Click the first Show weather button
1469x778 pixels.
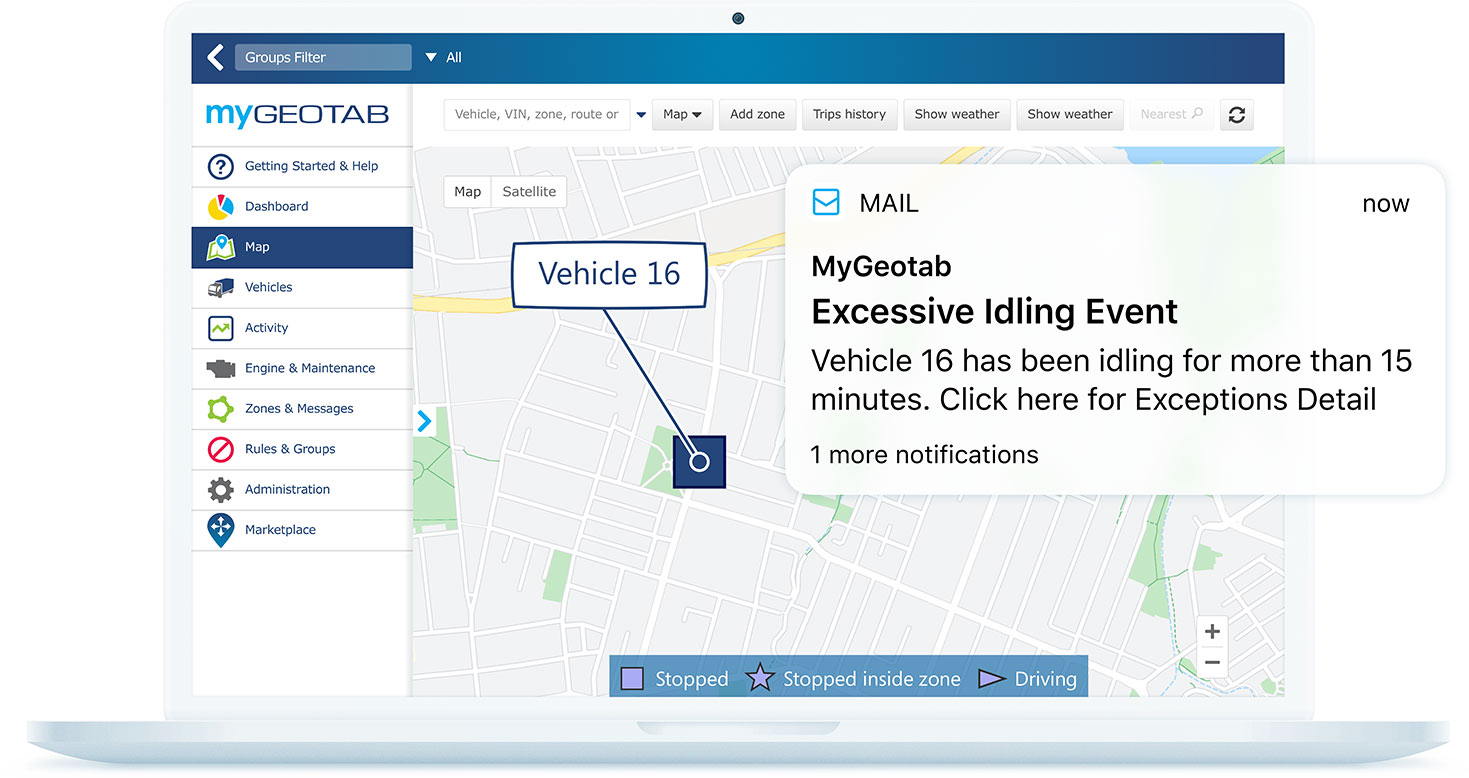click(x=957, y=114)
